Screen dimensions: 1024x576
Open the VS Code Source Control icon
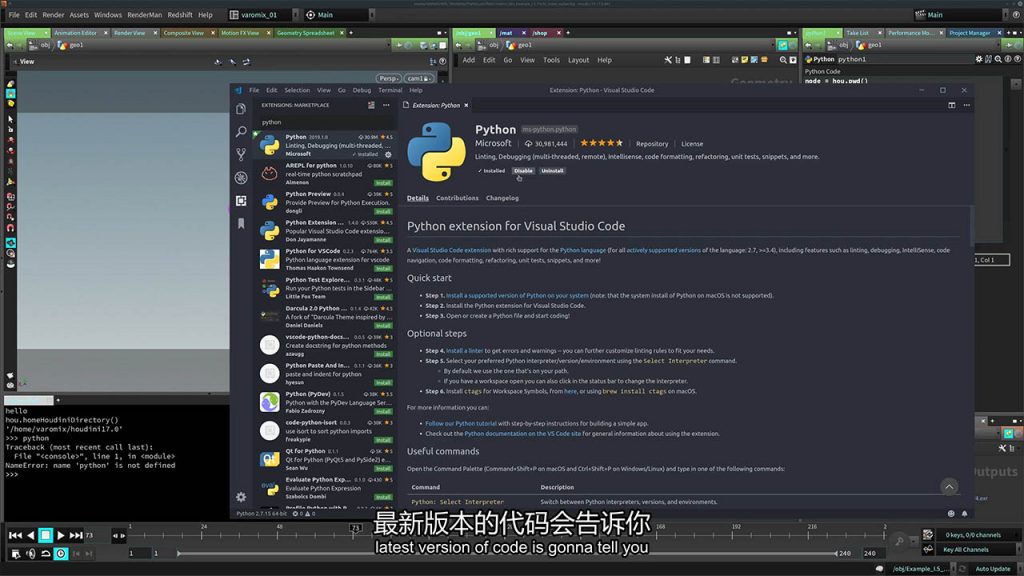pos(241,154)
